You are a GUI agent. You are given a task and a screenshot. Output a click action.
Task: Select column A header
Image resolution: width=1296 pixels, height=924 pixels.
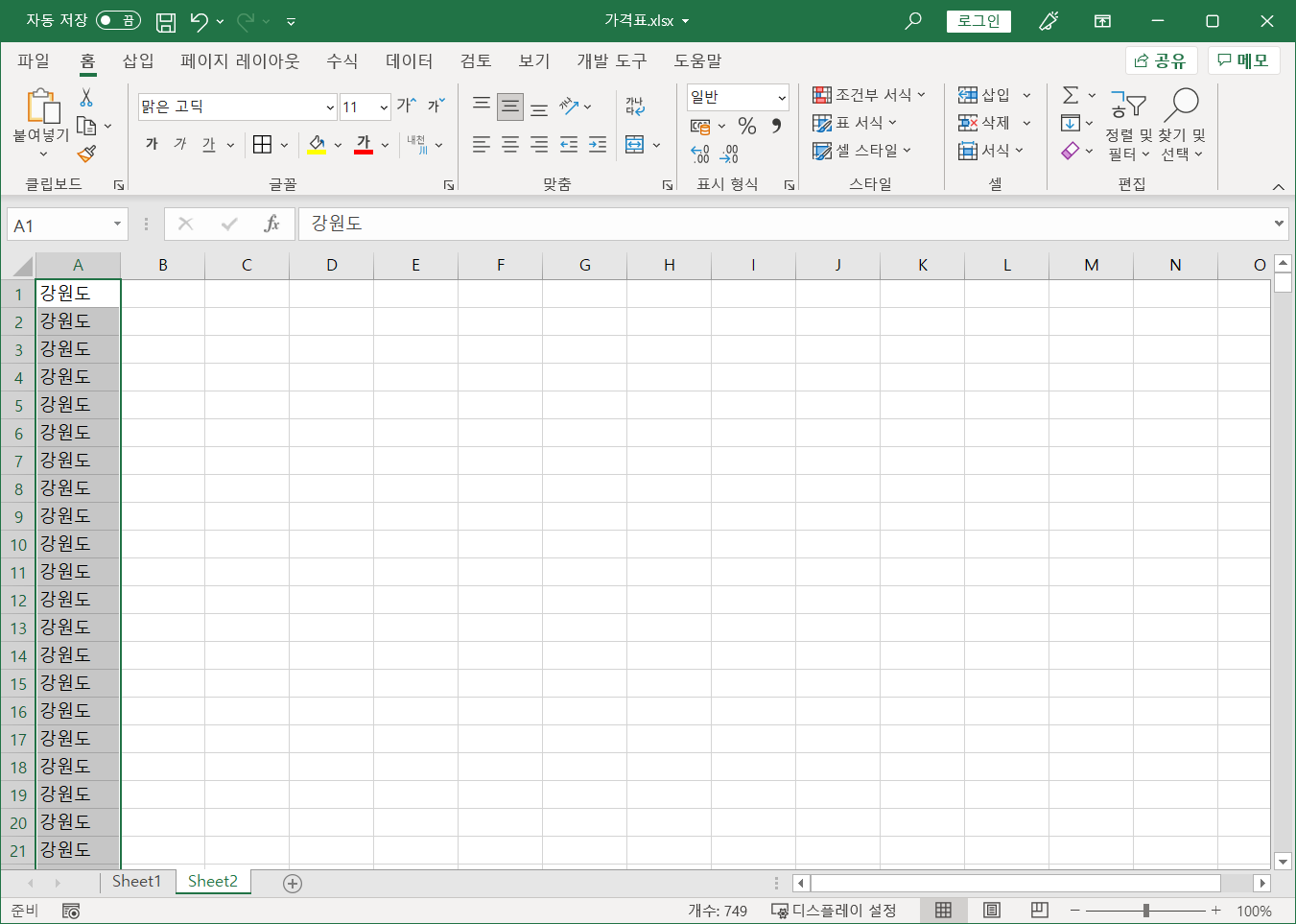(x=78, y=266)
